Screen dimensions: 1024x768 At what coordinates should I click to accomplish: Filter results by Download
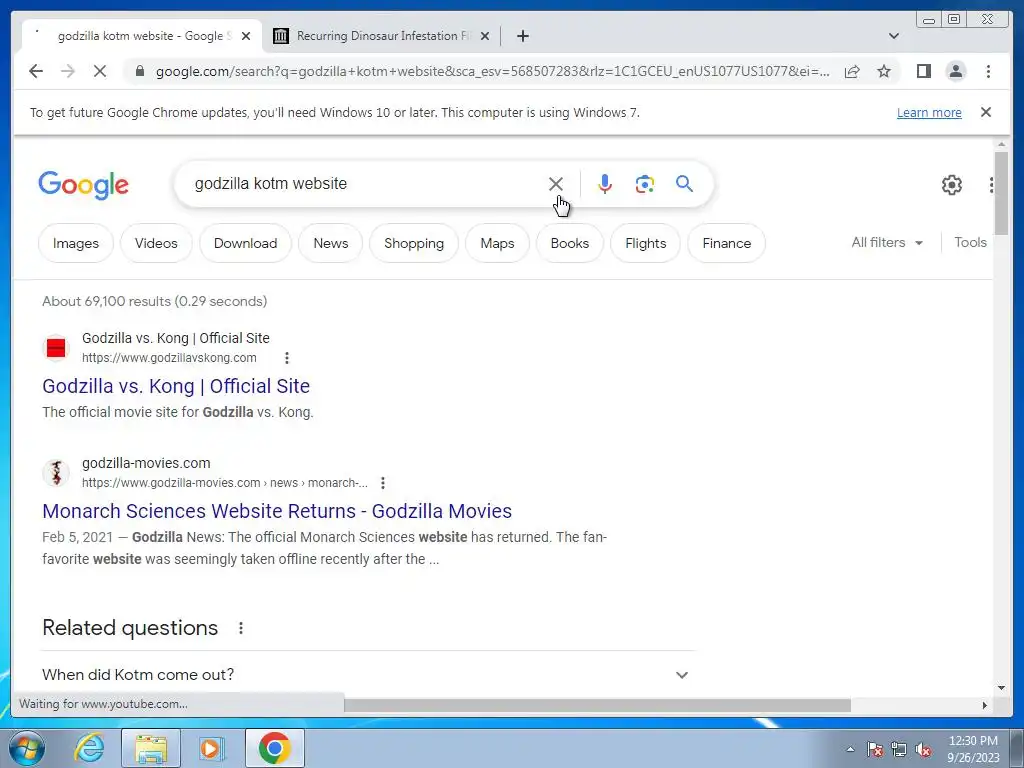coord(246,243)
